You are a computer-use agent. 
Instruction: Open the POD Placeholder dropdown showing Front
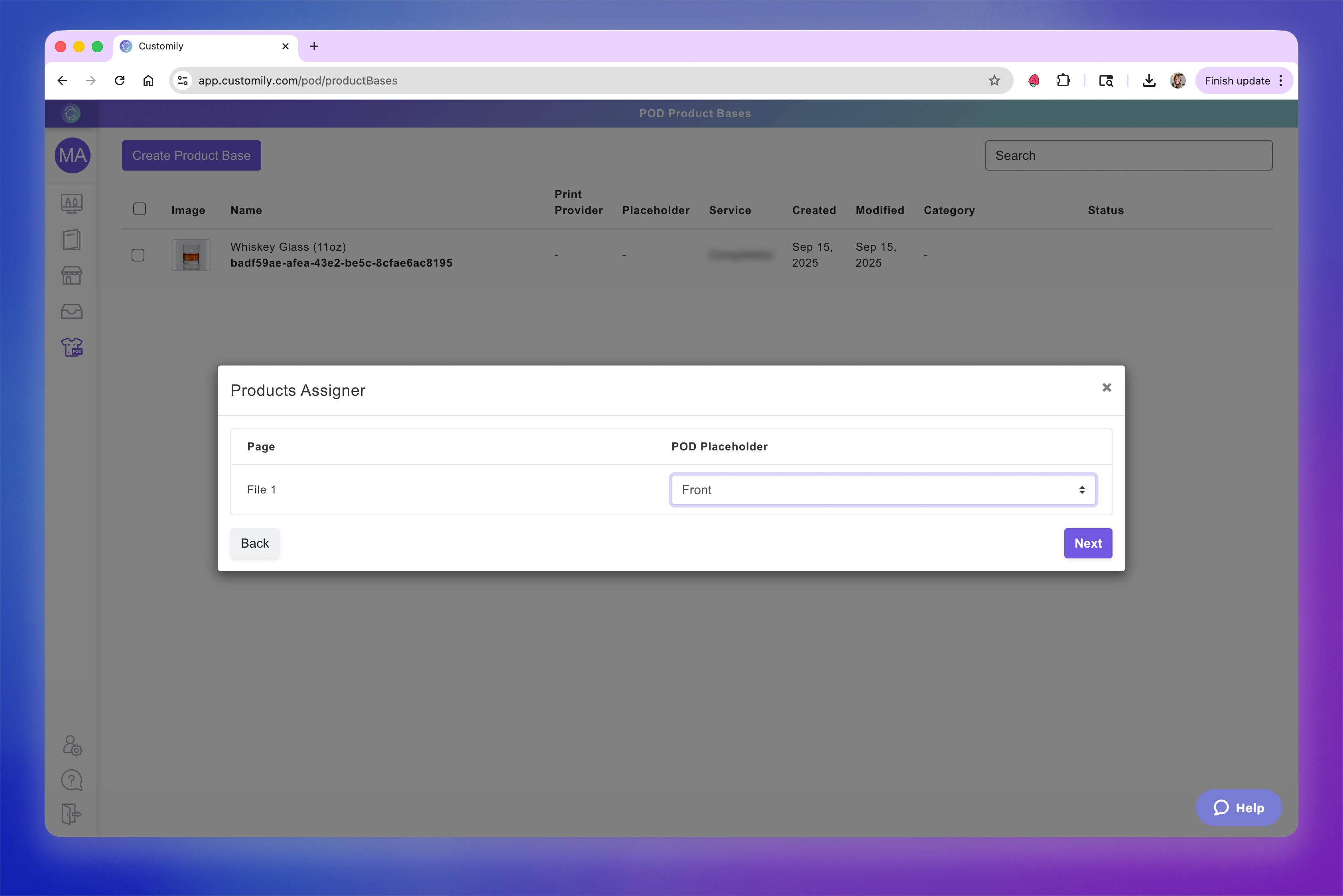883,490
